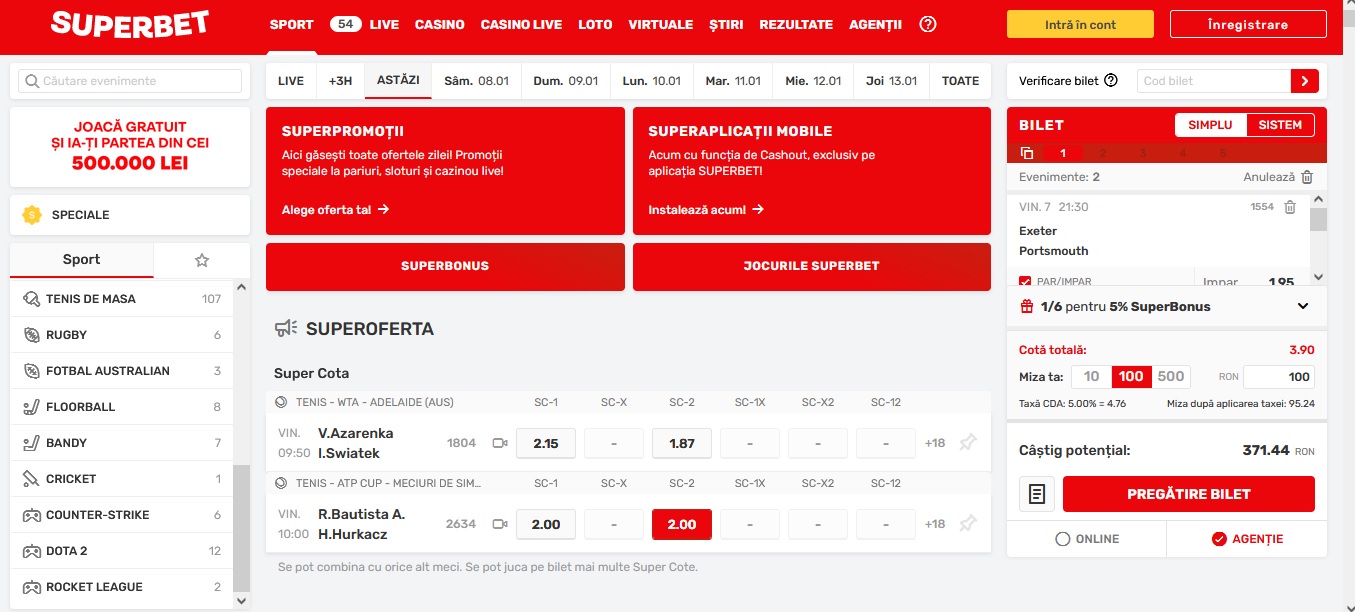
Task: Open favorites star tab in sidebar
Action: tap(202, 260)
